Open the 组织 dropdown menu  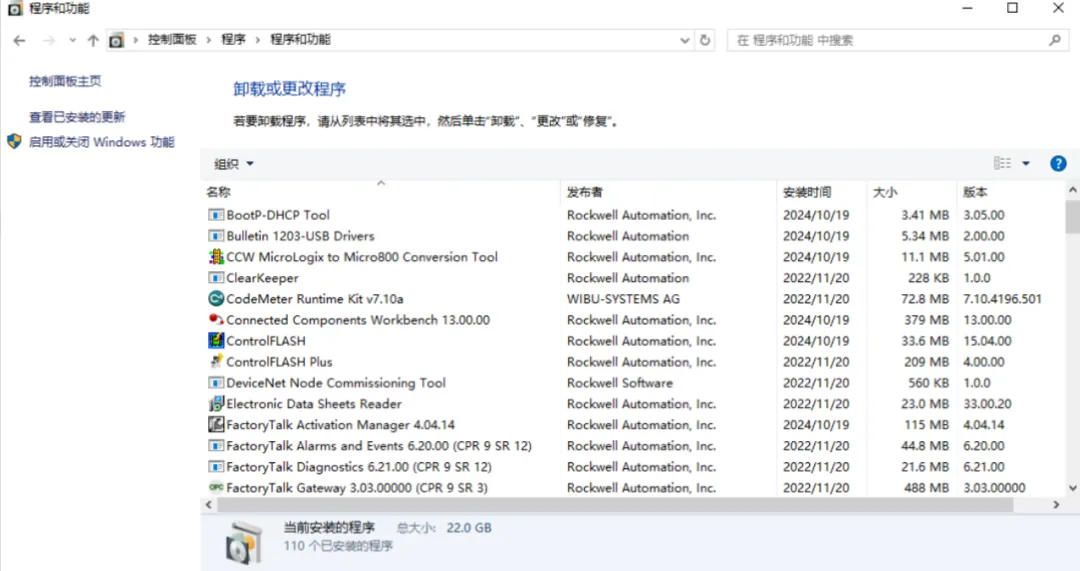(x=234, y=164)
